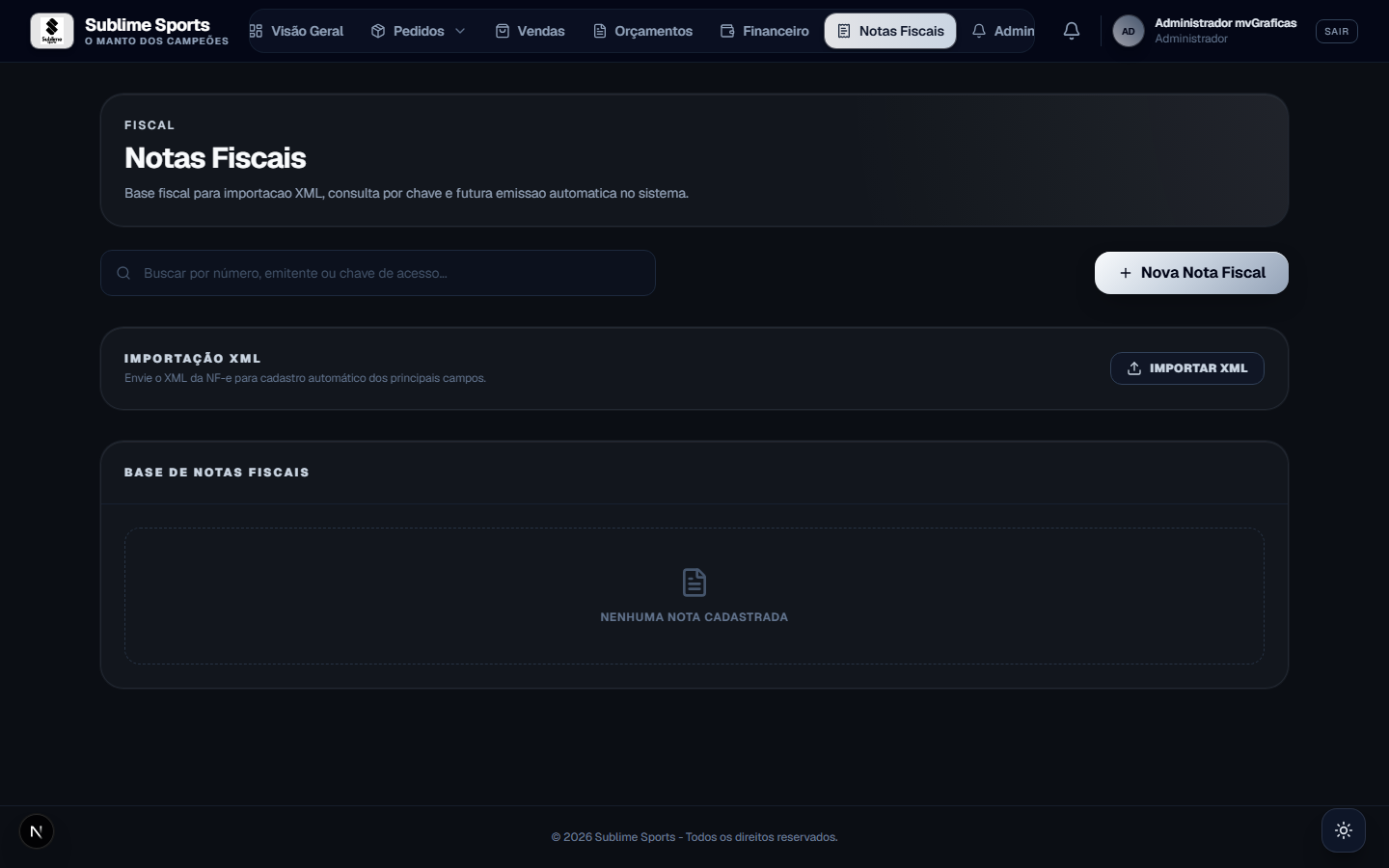Click the IMPORTAR XML button
This screenshot has height=868, width=1389.
[1187, 368]
